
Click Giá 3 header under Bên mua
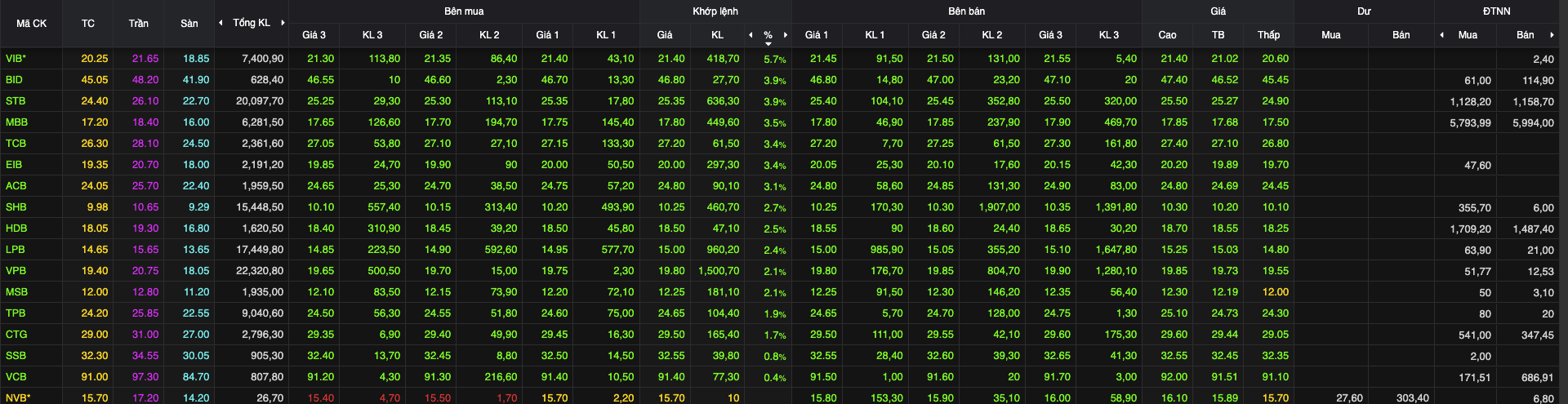tap(314, 35)
